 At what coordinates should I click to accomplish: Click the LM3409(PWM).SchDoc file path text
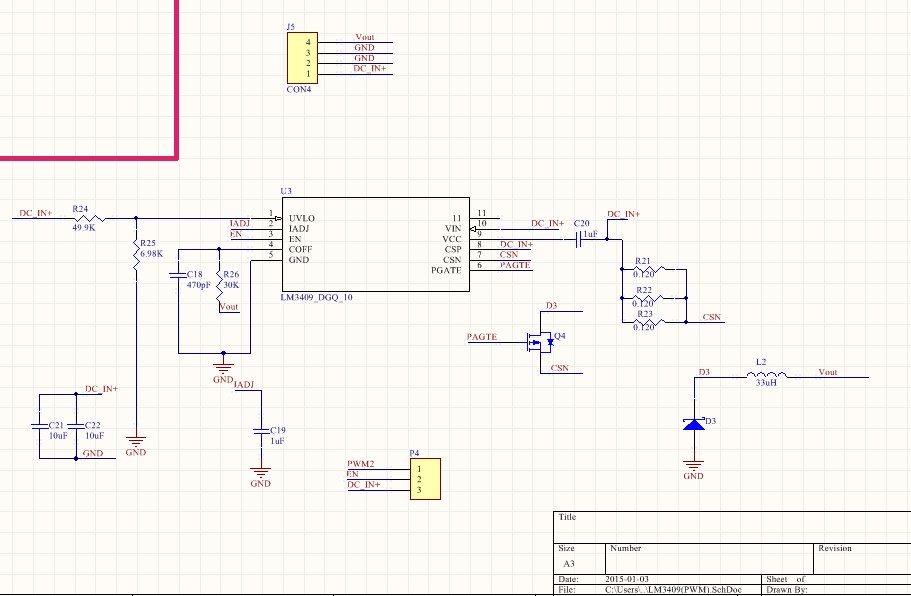coord(673,590)
